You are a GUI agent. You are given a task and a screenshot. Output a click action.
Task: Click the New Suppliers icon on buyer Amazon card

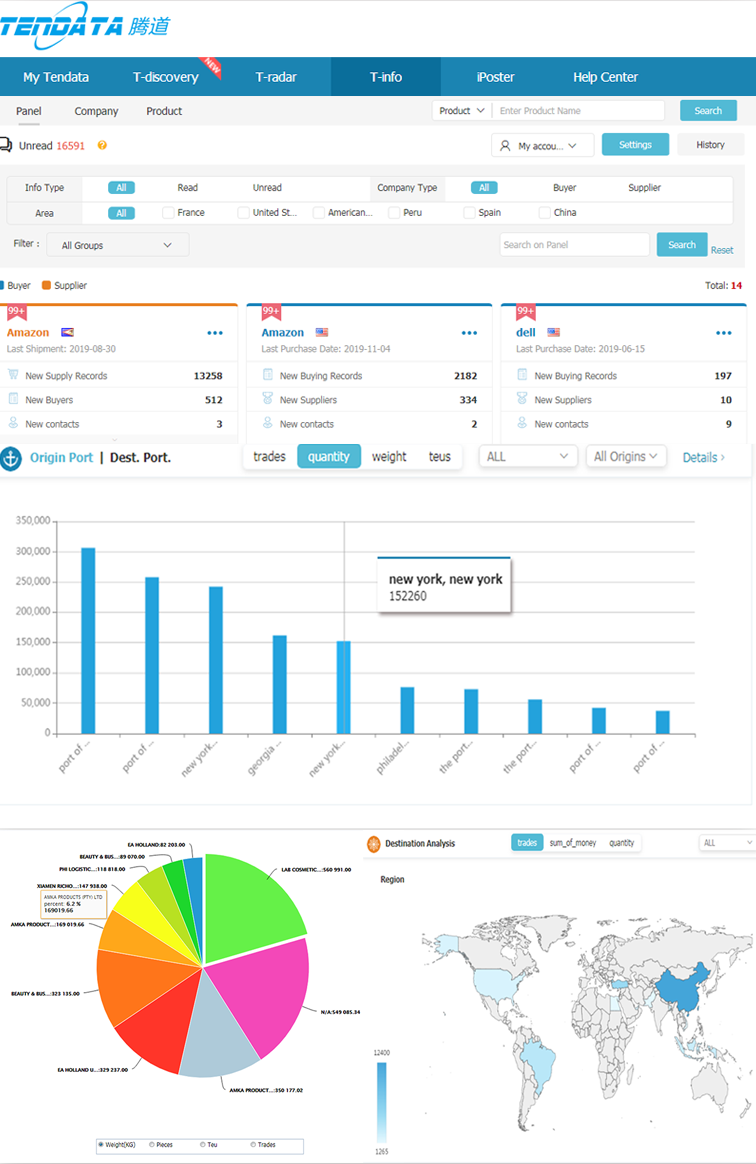(x=267, y=399)
